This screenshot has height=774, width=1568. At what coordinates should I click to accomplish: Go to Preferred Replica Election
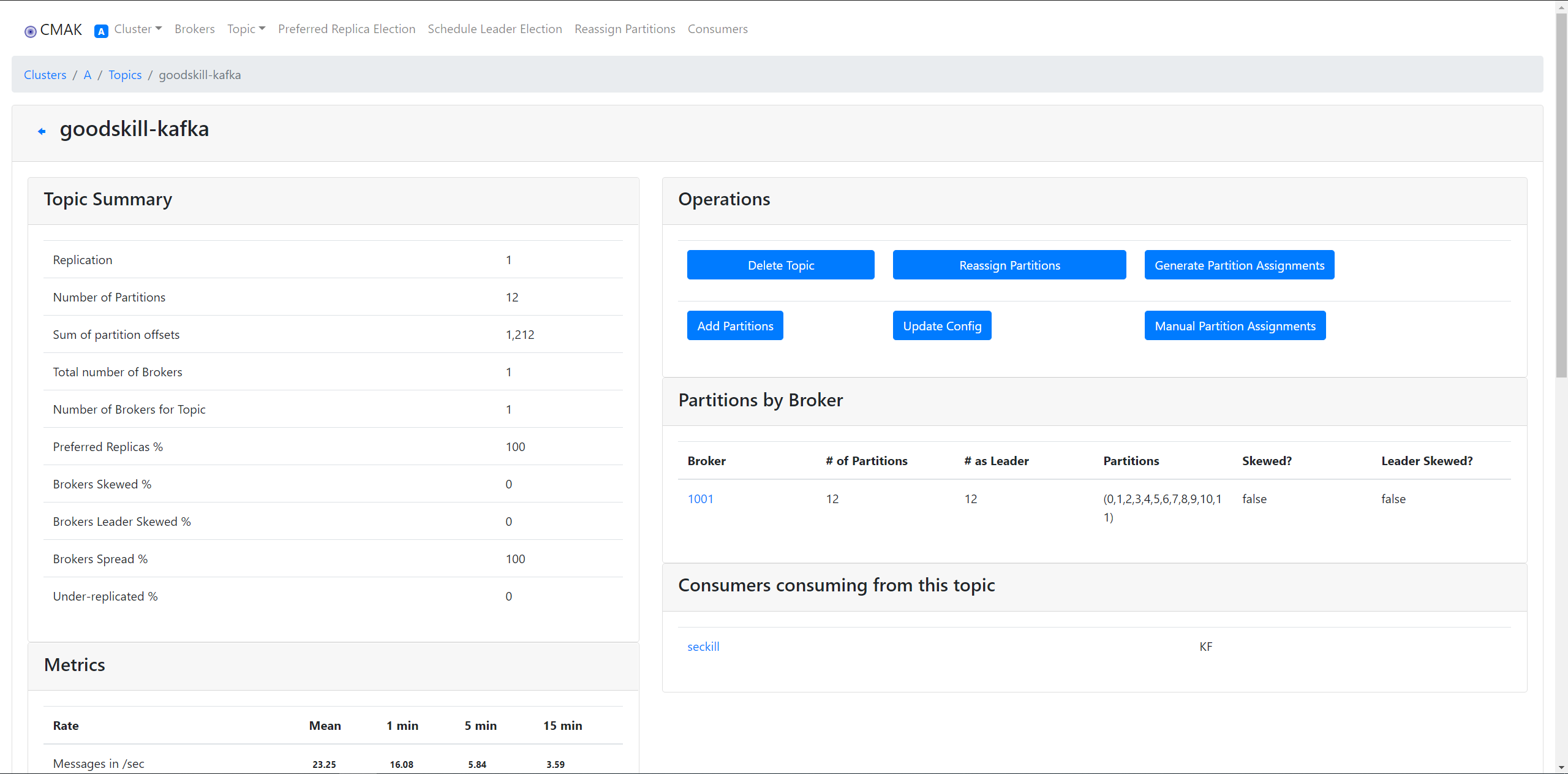tap(347, 29)
